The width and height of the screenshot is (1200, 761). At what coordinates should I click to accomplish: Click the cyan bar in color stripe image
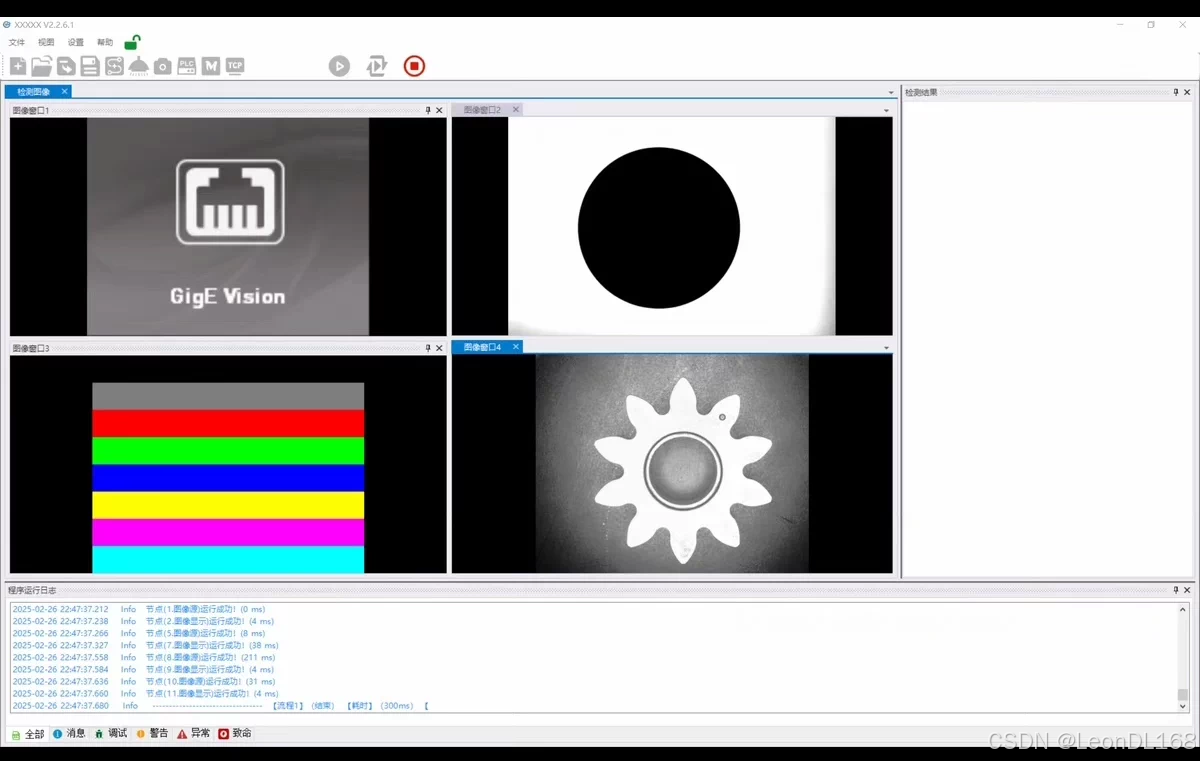point(228,559)
